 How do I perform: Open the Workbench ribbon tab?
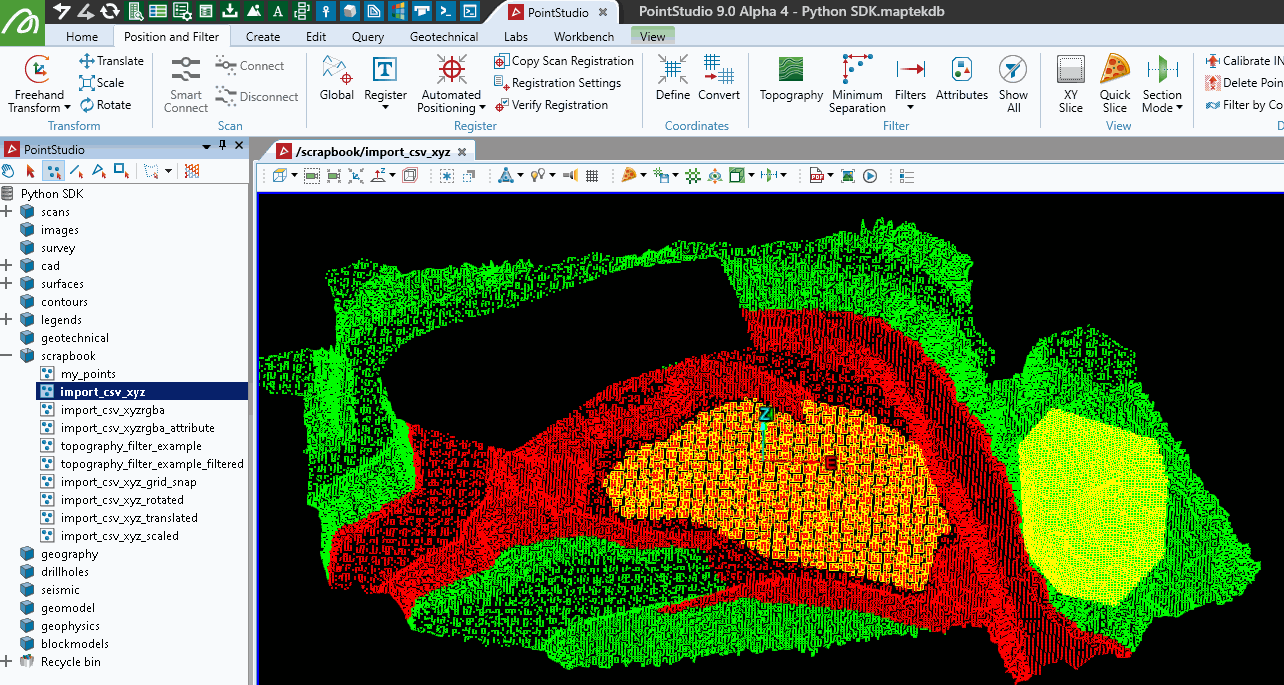coord(584,37)
